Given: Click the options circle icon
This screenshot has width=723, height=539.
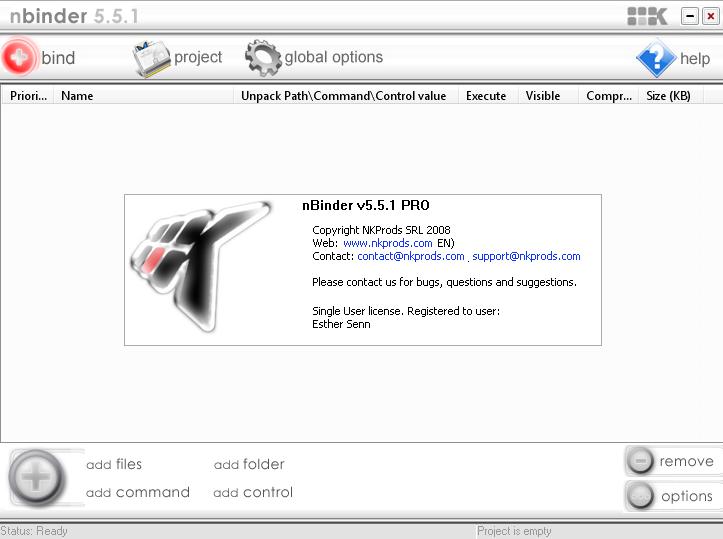Looking at the screenshot, I should pos(640,496).
